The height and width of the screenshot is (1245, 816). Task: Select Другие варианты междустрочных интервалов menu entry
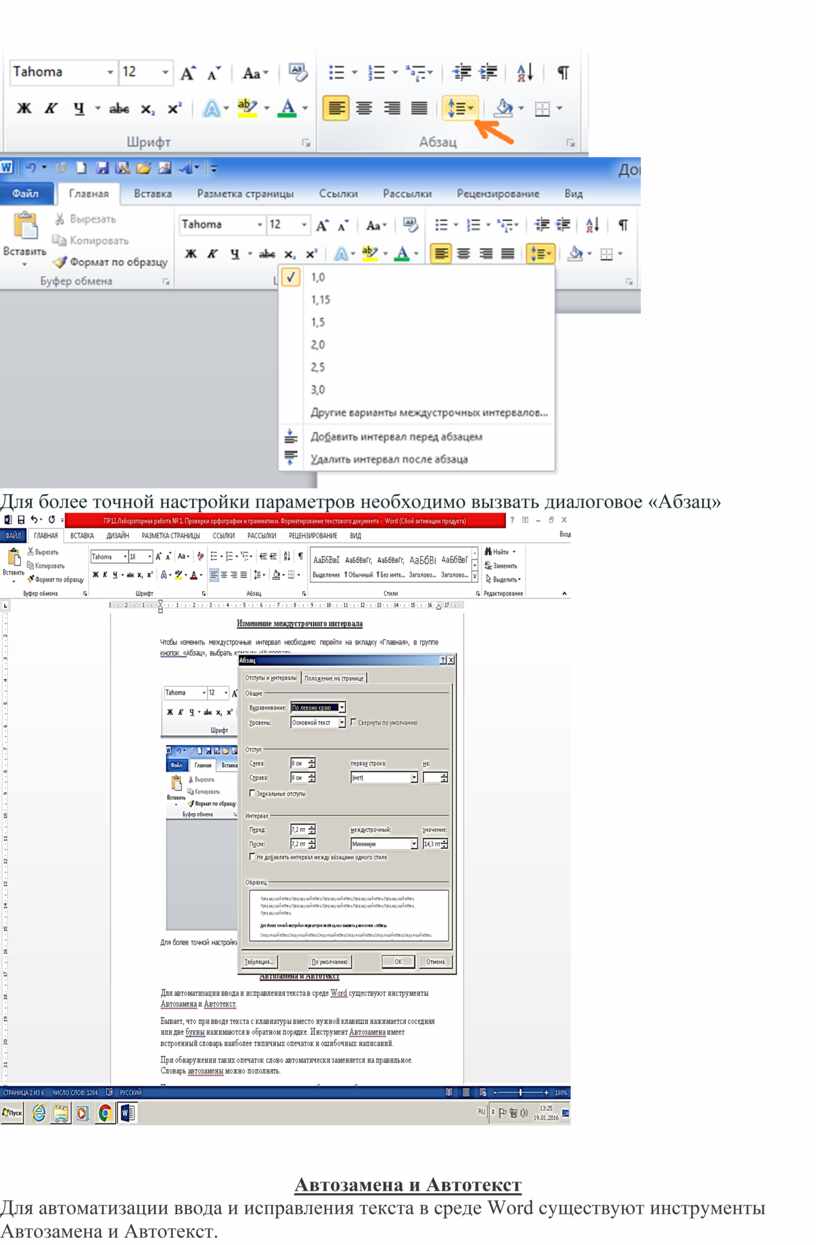tap(429, 412)
